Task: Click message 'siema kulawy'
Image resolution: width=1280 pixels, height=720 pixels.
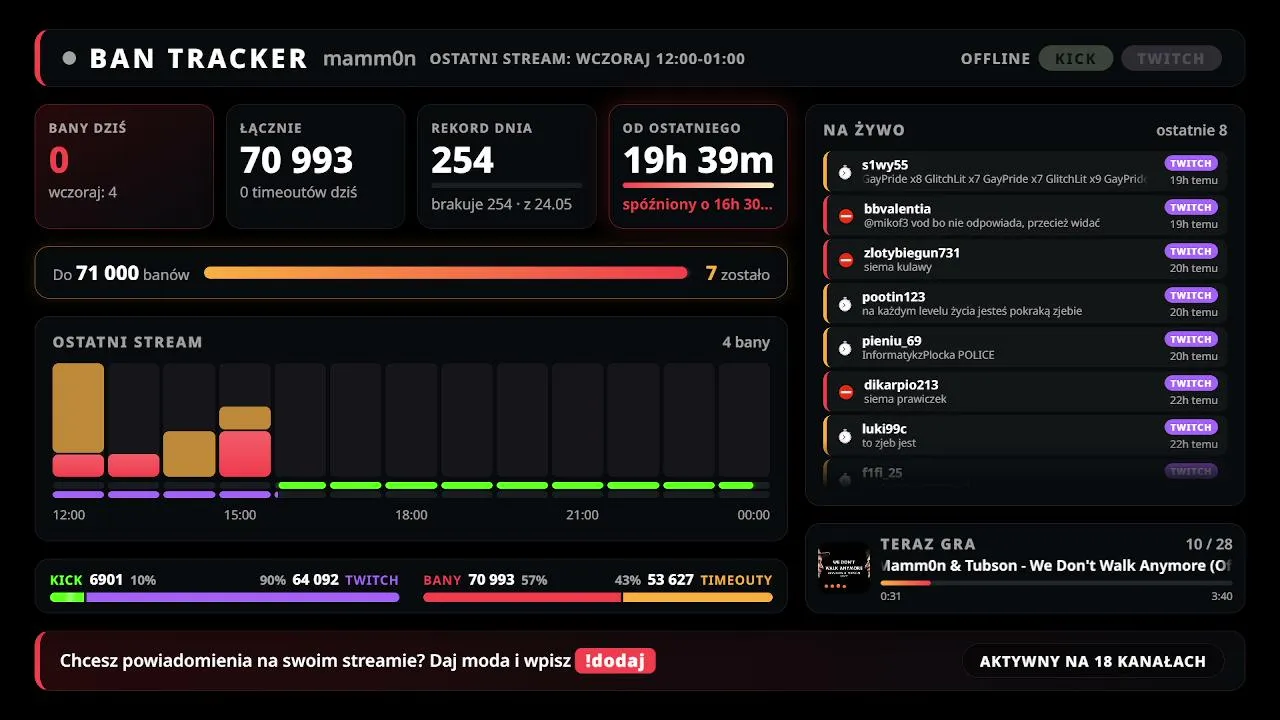Action: [897, 267]
